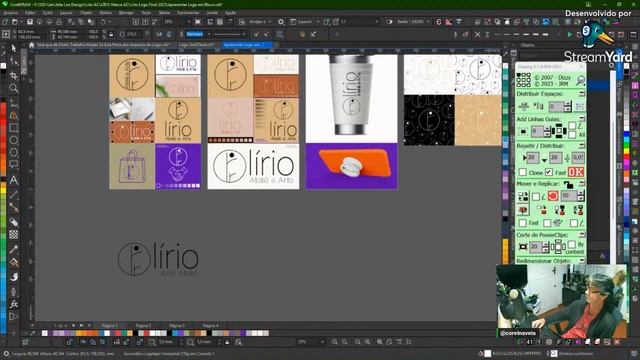
Task: Switch to Página 2 page tab
Action: 143,326
